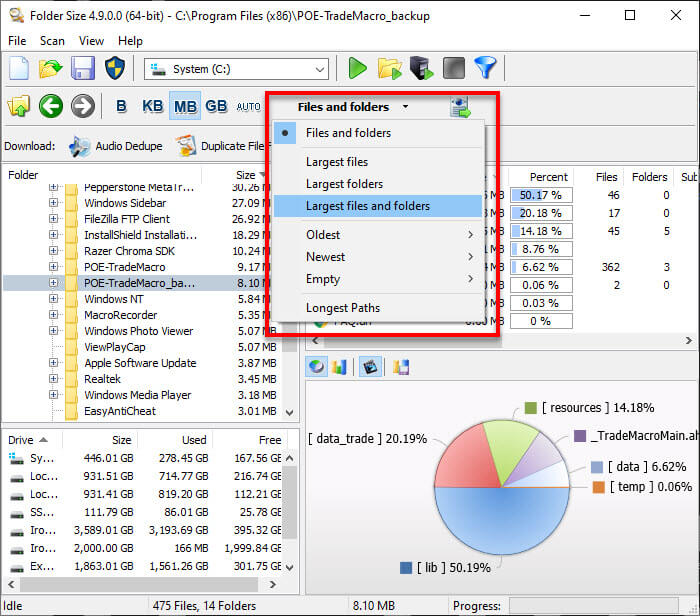
Task: Click the chart files and folders icon
Action: tap(400, 367)
